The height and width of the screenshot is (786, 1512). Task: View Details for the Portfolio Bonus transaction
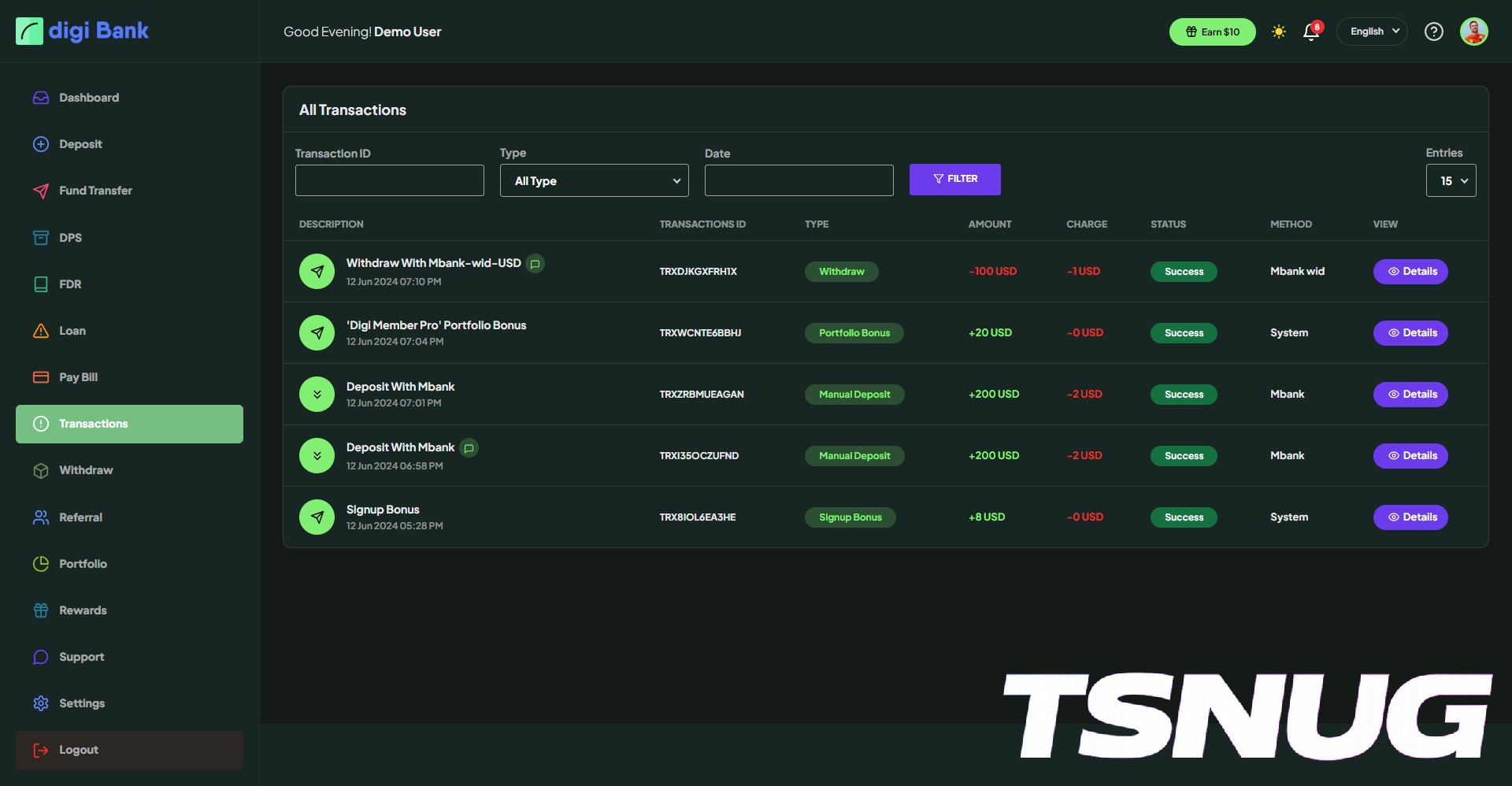[x=1410, y=333]
